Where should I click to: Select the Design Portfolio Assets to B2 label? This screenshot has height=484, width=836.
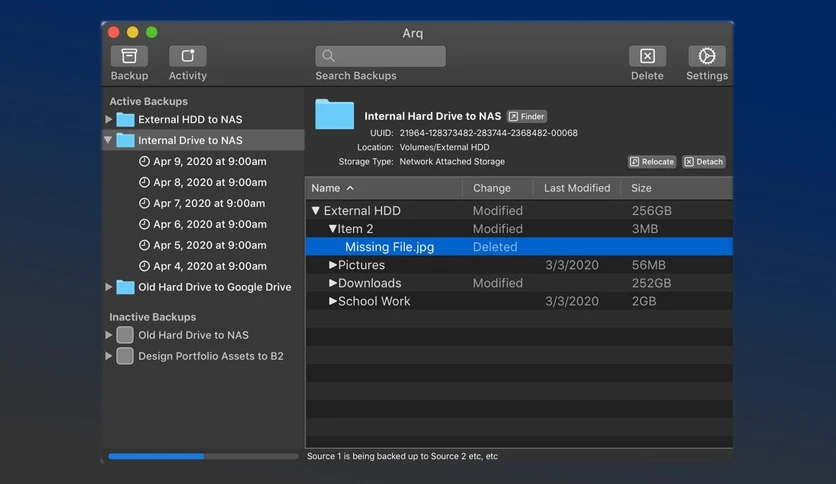click(x=211, y=356)
